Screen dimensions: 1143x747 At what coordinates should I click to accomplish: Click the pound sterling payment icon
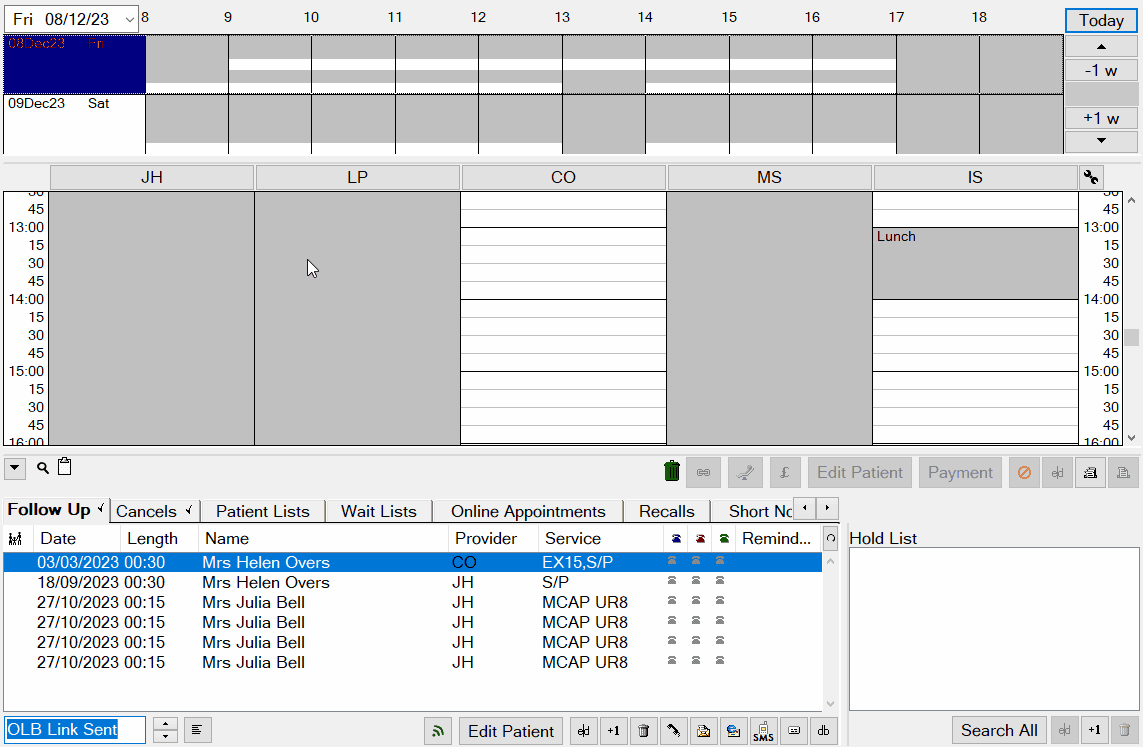point(785,471)
